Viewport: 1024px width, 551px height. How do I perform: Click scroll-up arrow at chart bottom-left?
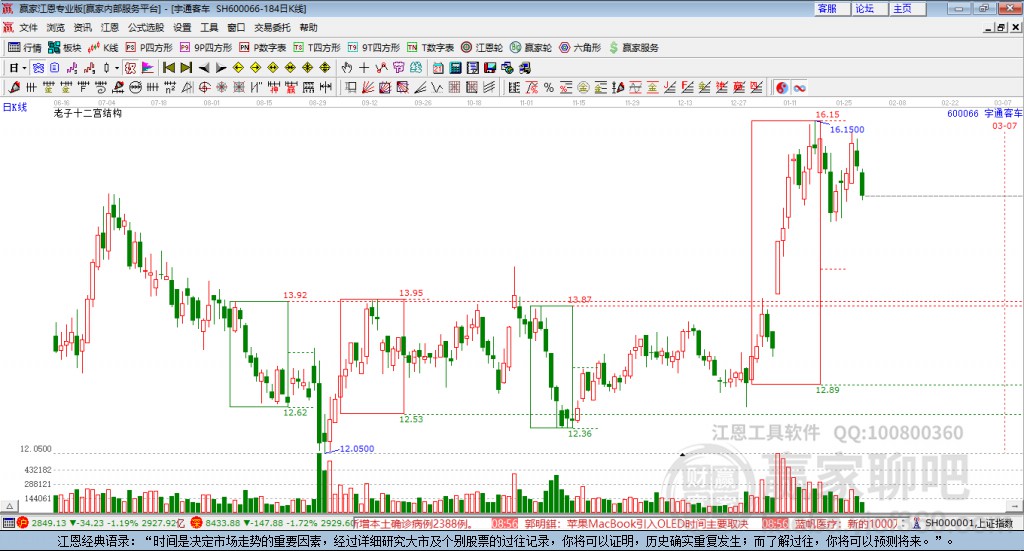[x=9, y=506]
